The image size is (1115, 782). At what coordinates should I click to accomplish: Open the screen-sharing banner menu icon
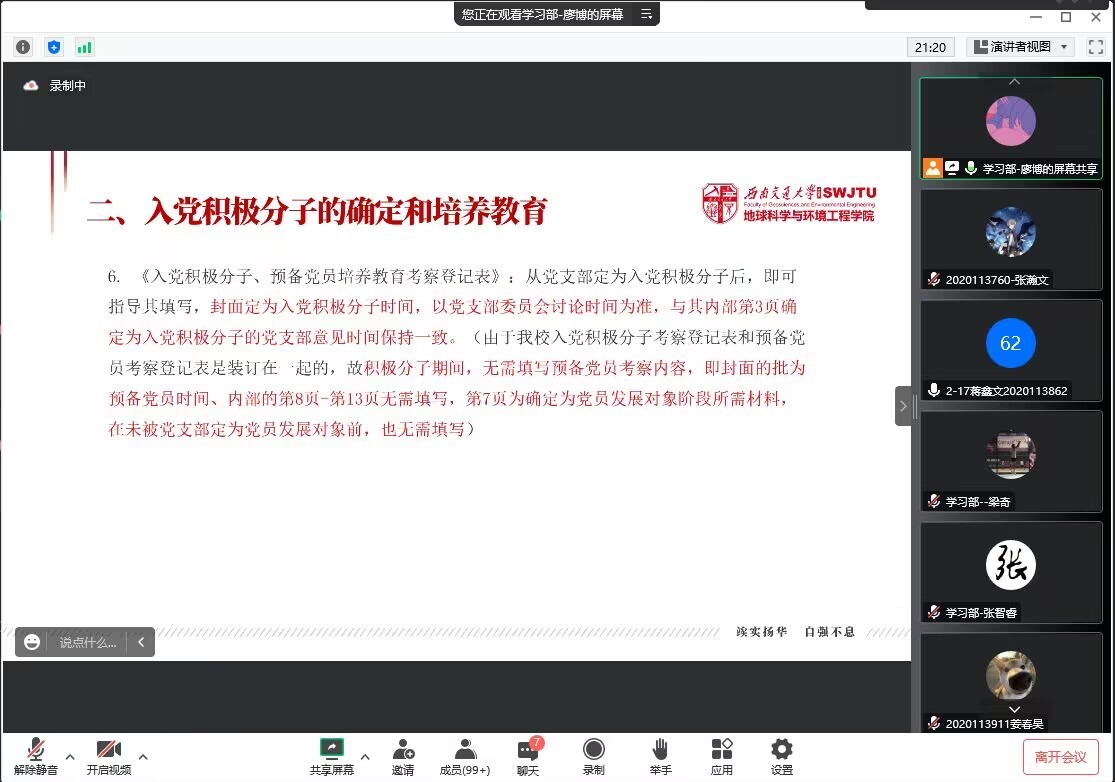pyautogui.click(x=646, y=14)
